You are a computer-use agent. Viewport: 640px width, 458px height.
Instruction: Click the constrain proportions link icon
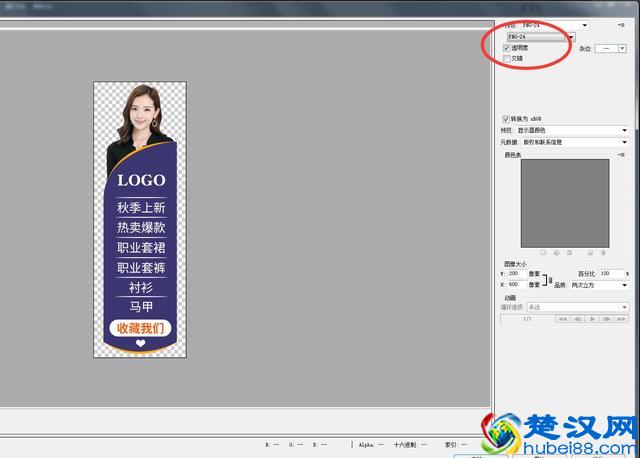pyautogui.click(x=549, y=279)
